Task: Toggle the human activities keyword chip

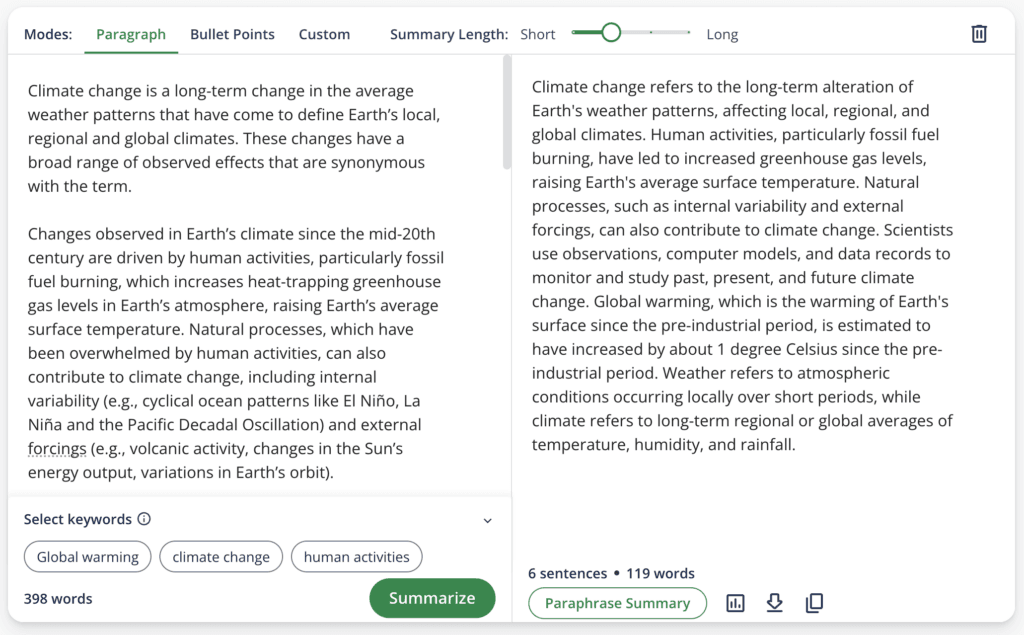Action: click(x=357, y=557)
